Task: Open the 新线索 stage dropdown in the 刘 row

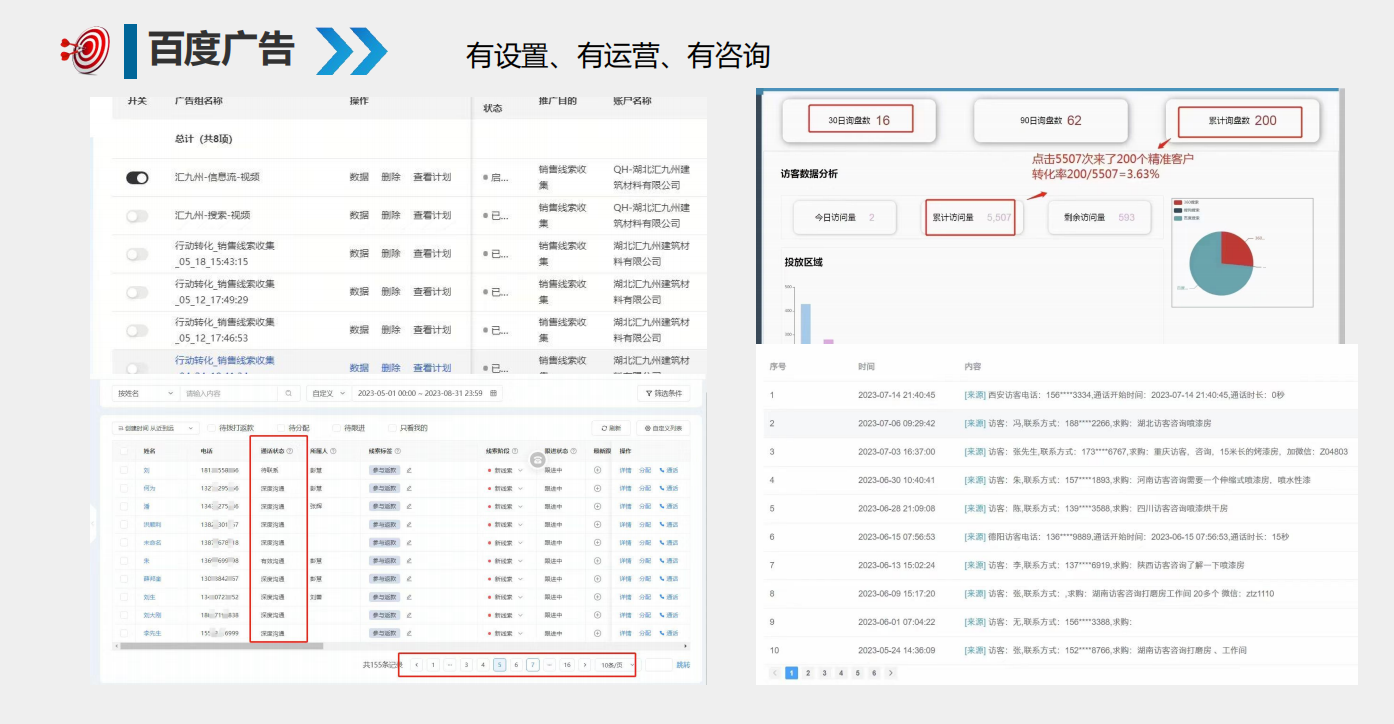Action: (506, 470)
